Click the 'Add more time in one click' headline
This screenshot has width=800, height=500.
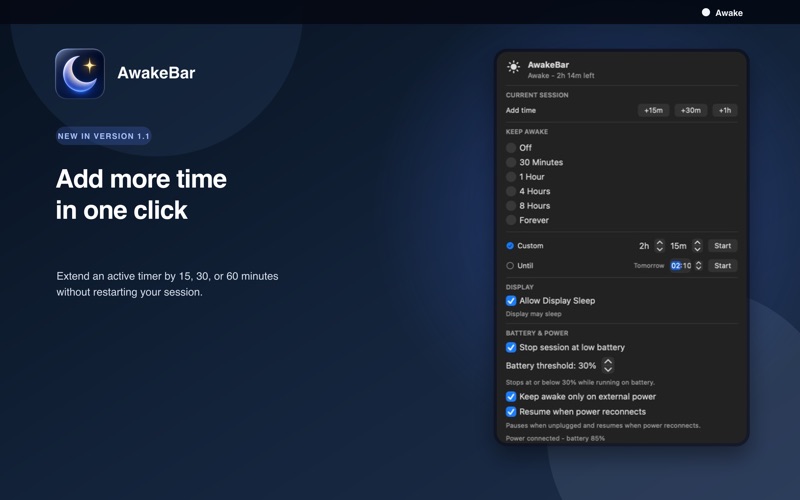(x=141, y=194)
